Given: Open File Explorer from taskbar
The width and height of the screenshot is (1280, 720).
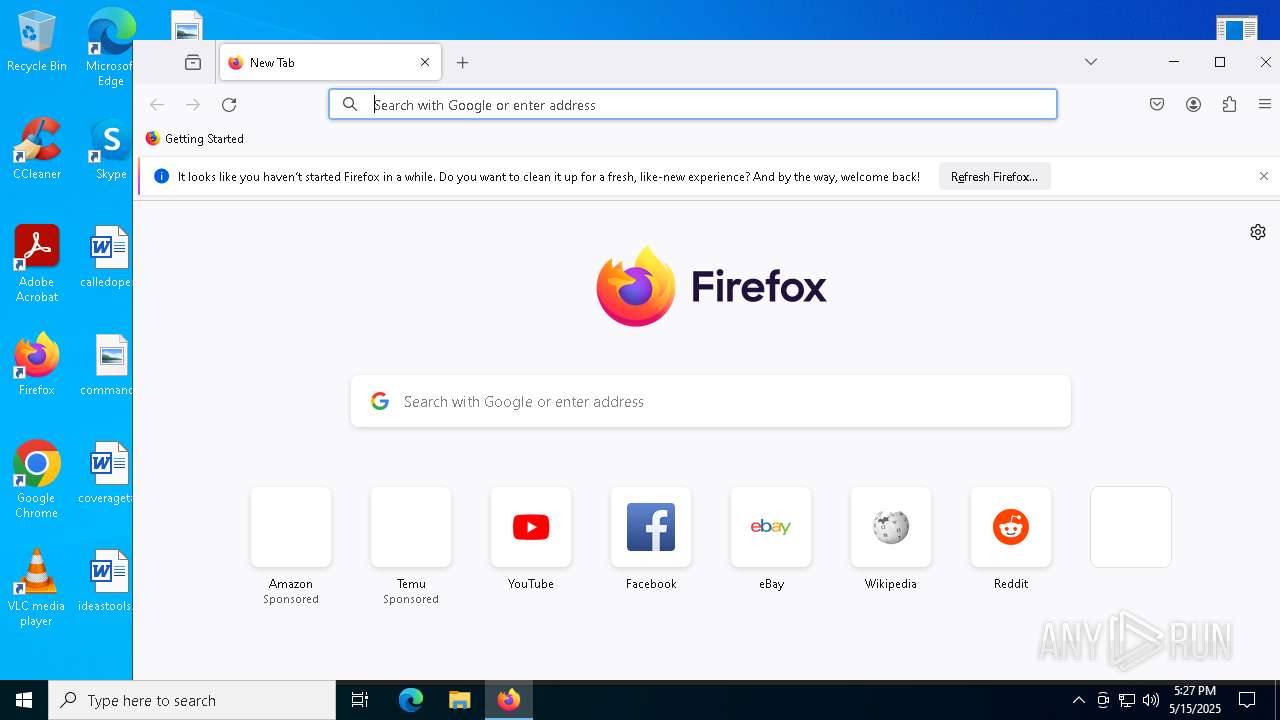Looking at the screenshot, I should pyautogui.click(x=460, y=700).
